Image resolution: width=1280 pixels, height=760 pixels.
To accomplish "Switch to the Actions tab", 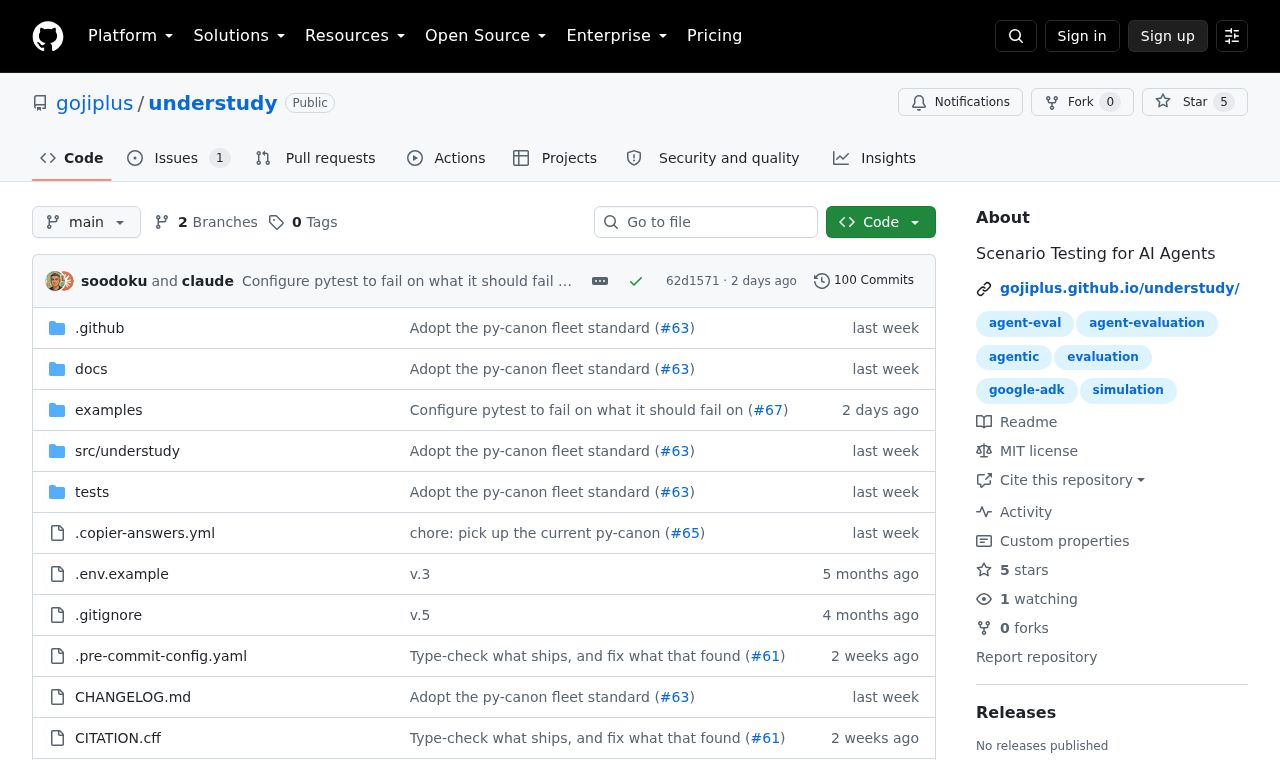I will (446, 158).
